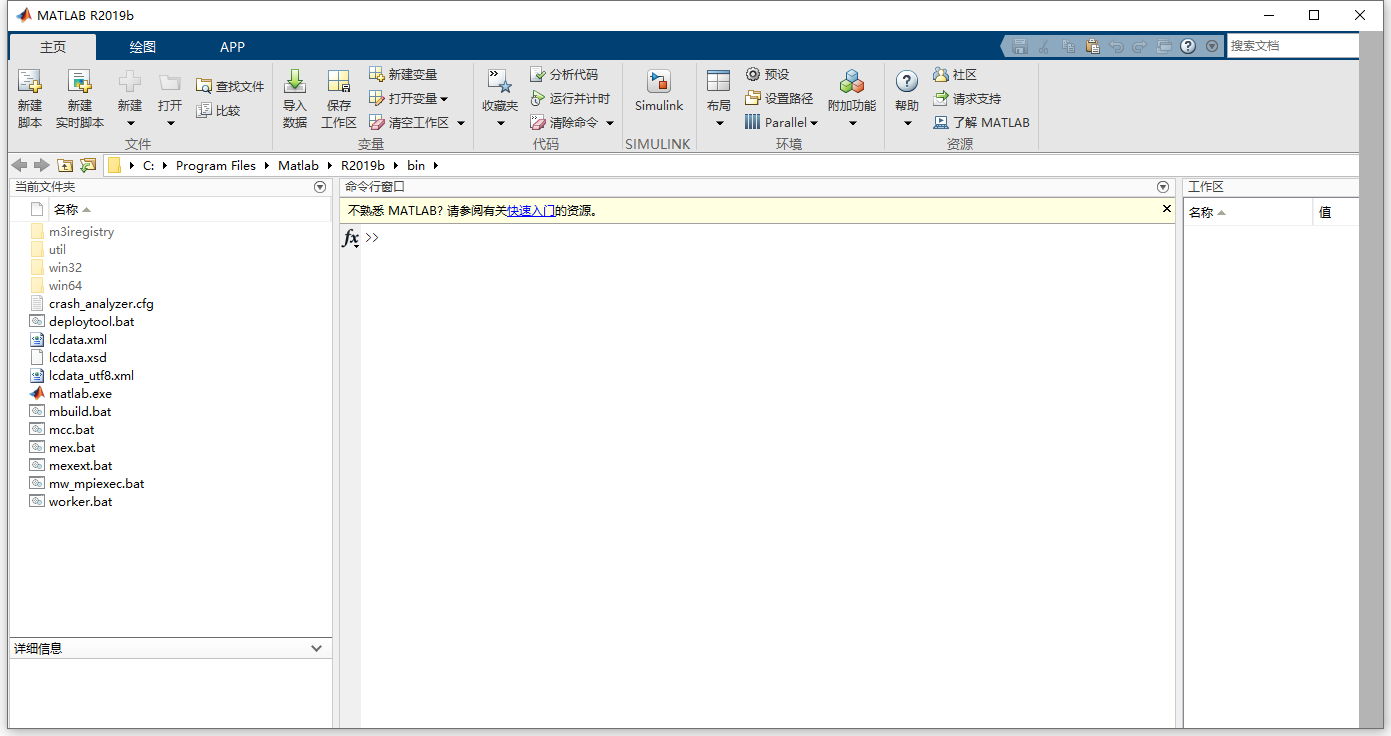The height and width of the screenshot is (736, 1391).
Task: Click 查找文件 (Find Files)
Action: [x=230, y=87]
